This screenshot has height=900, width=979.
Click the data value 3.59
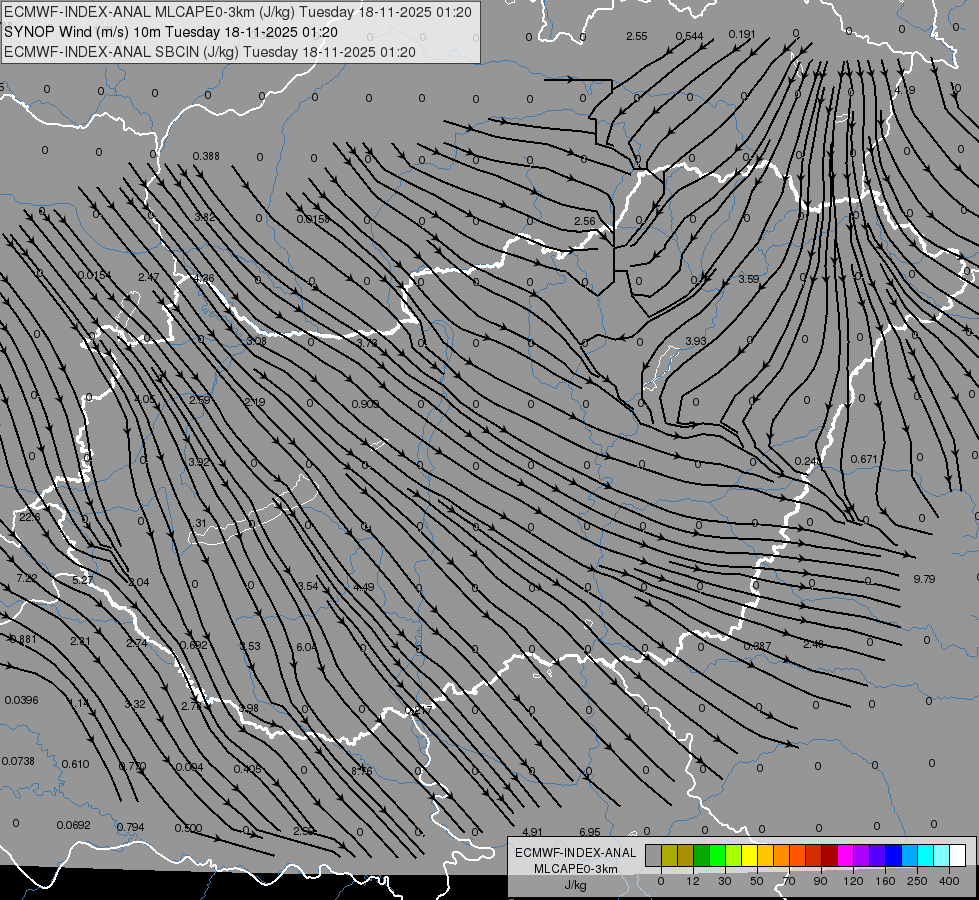(x=749, y=279)
